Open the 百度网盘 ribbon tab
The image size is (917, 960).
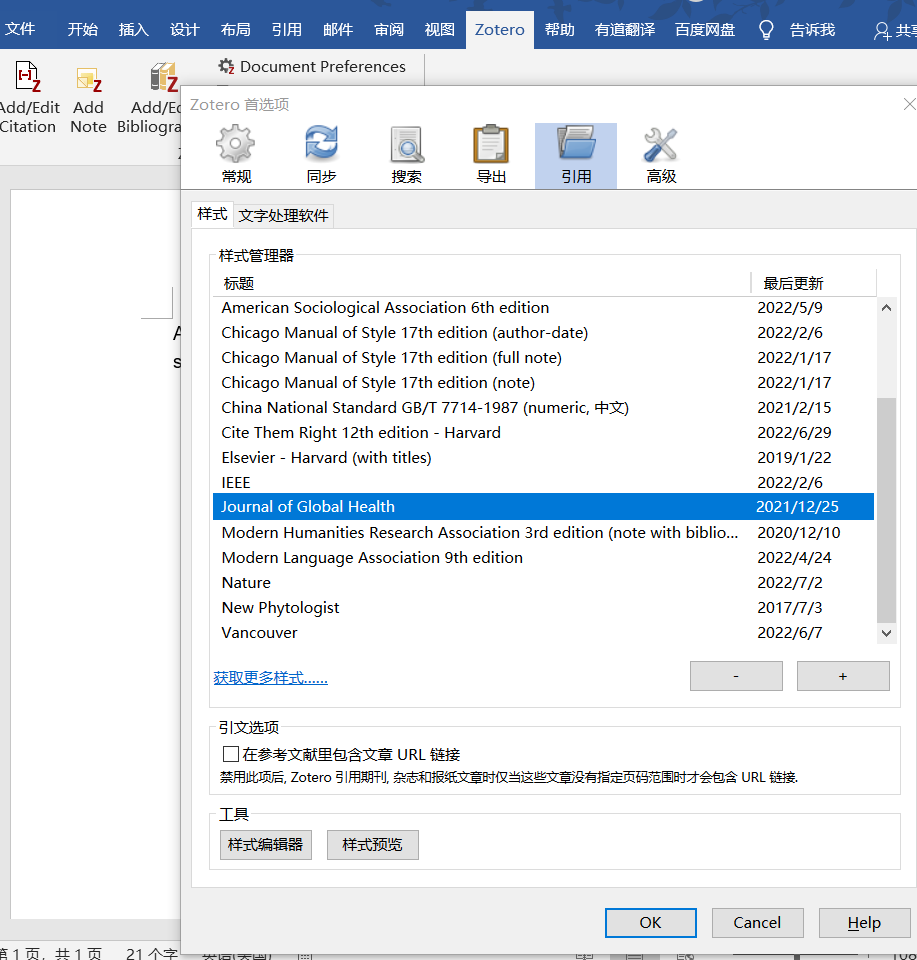705,29
